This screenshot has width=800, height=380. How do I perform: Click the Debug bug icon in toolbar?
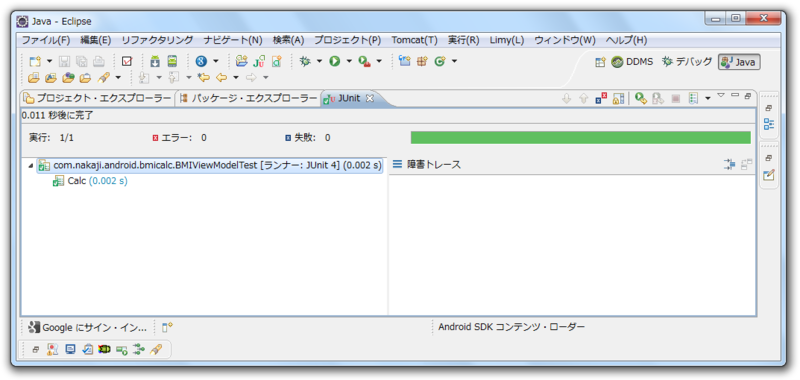(x=305, y=61)
